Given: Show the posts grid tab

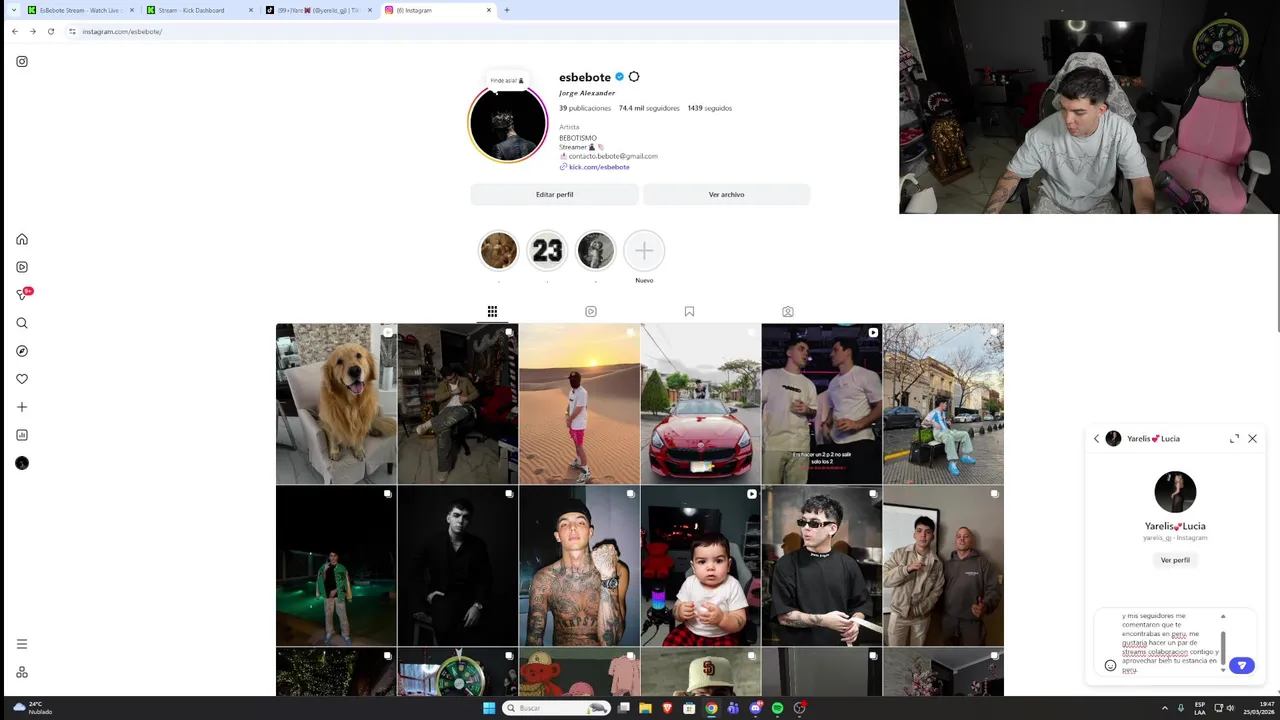Looking at the screenshot, I should tap(492, 312).
